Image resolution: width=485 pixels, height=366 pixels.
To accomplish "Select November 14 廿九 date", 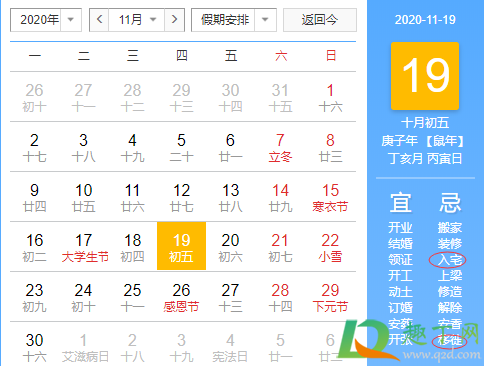I will [280, 197].
